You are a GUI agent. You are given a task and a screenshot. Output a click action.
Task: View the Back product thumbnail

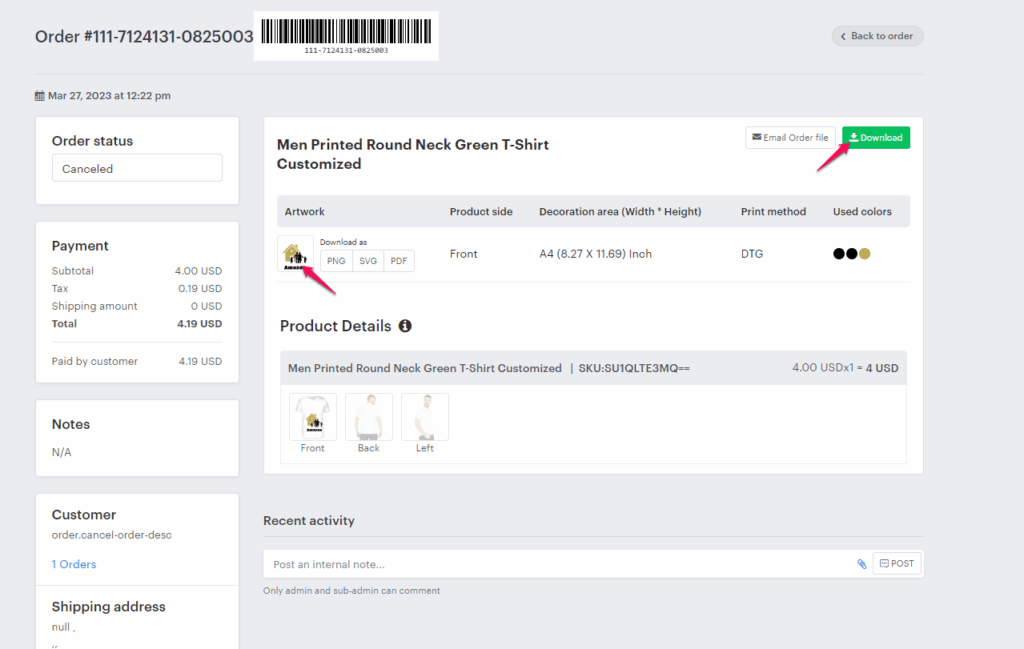tap(369, 417)
